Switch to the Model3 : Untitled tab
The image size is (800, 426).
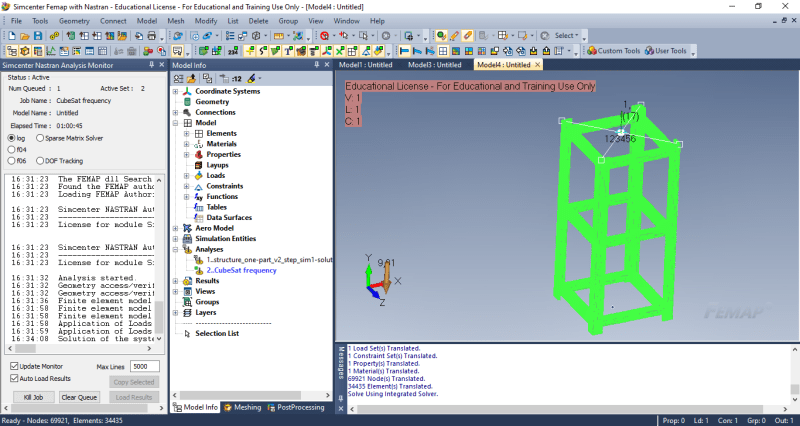435,65
